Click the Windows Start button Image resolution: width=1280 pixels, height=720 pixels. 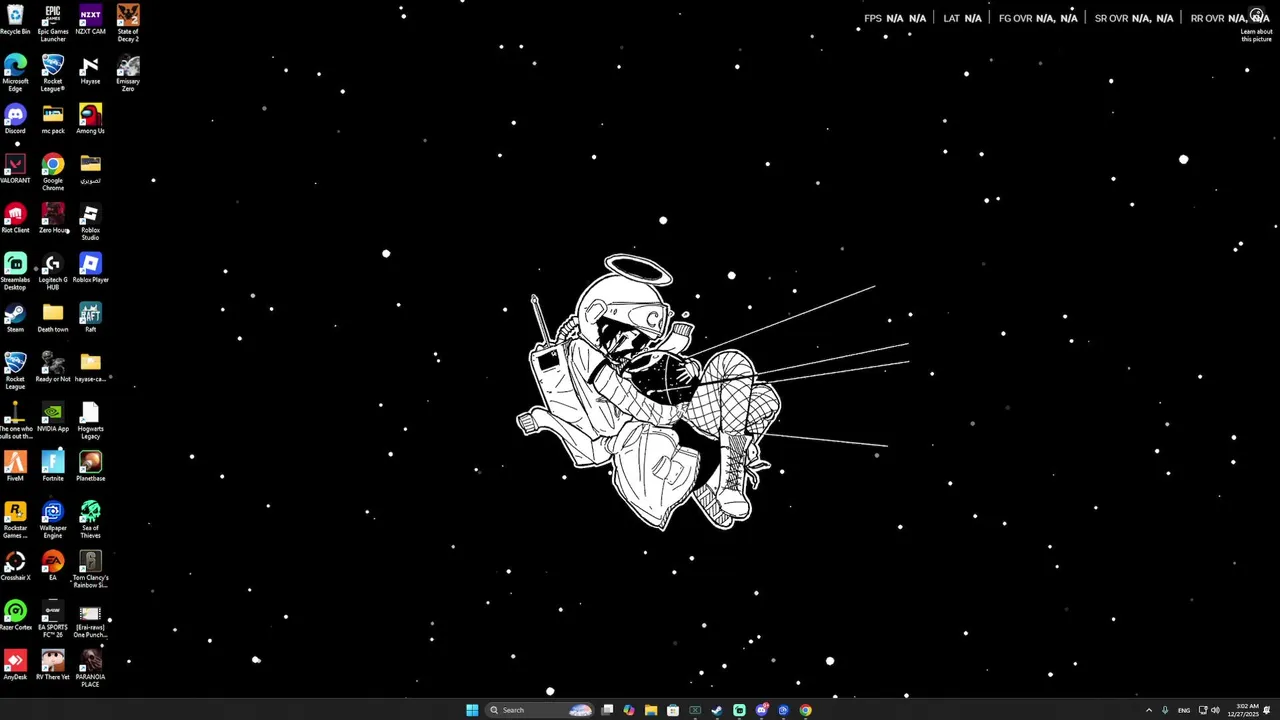(472, 710)
